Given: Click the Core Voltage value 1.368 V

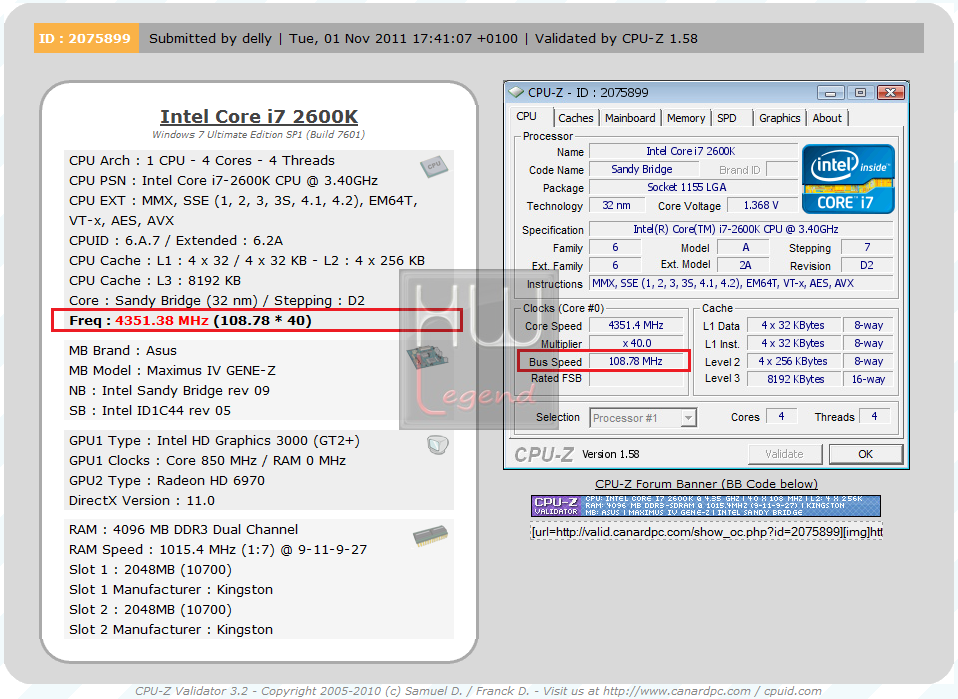Looking at the screenshot, I should [x=761, y=205].
